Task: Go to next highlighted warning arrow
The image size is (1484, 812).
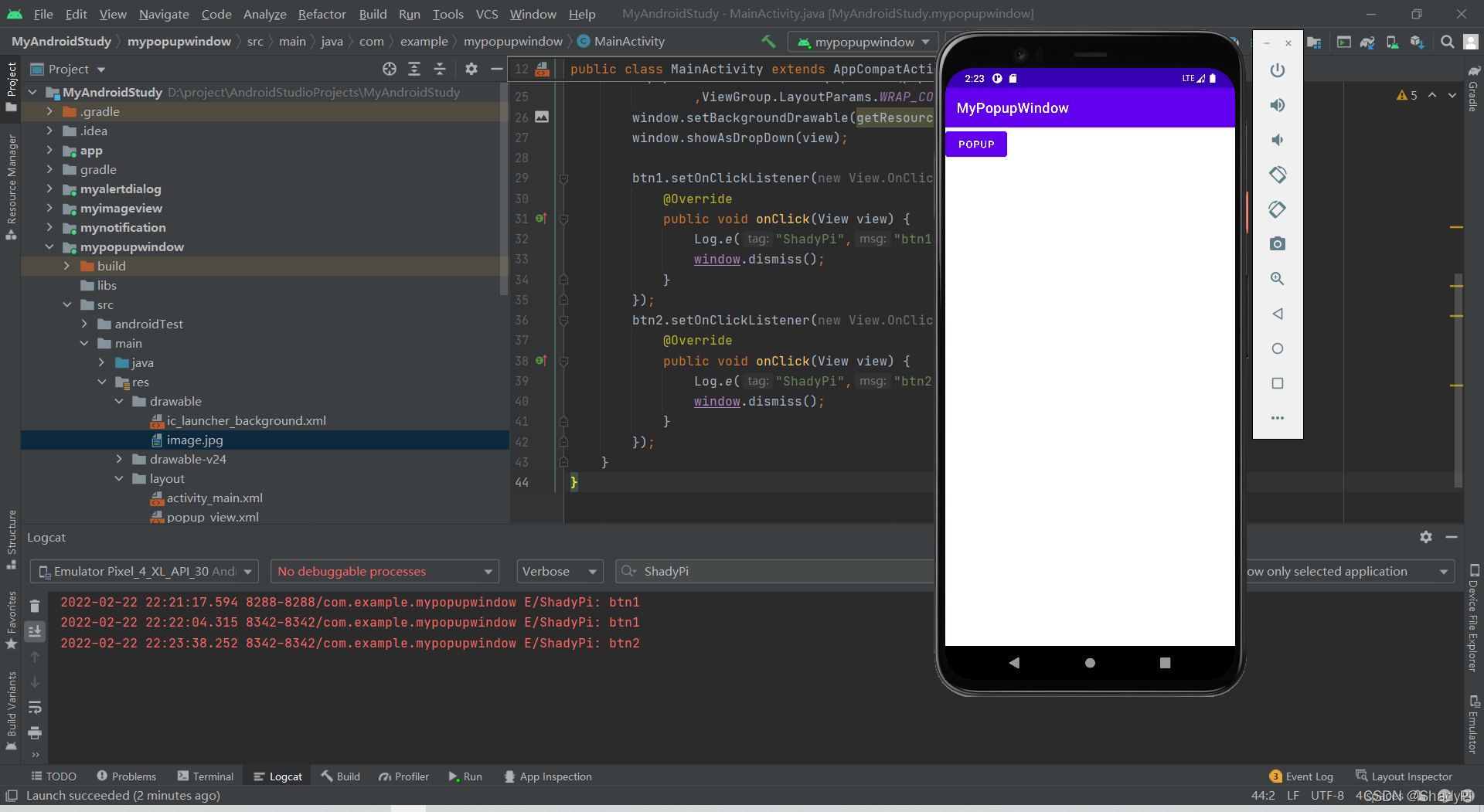Action: [x=1452, y=95]
